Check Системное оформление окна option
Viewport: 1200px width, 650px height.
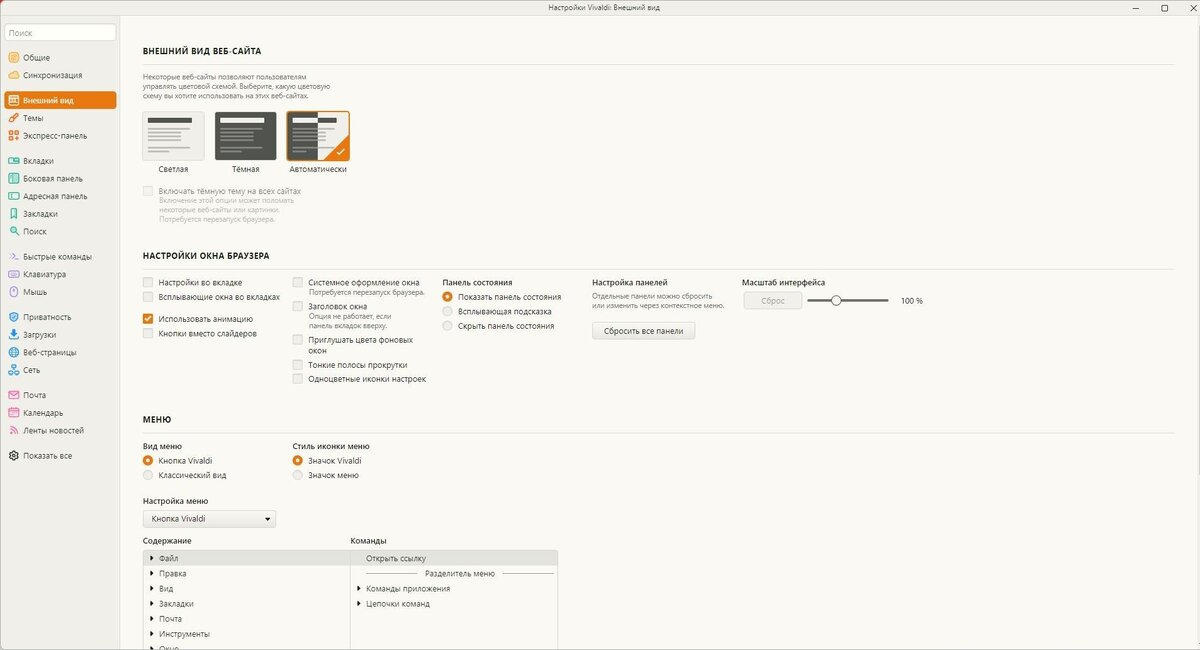tap(298, 283)
